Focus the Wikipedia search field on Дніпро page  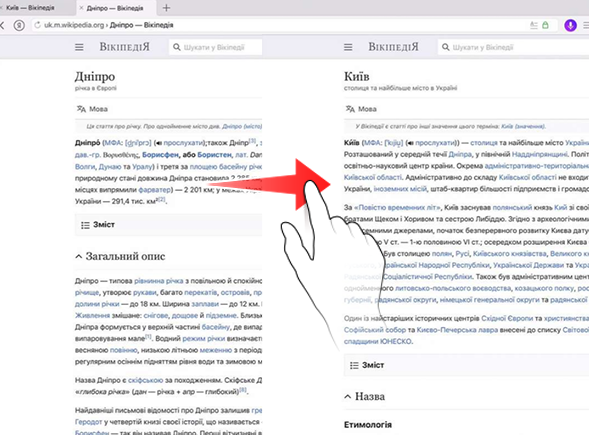point(215,47)
